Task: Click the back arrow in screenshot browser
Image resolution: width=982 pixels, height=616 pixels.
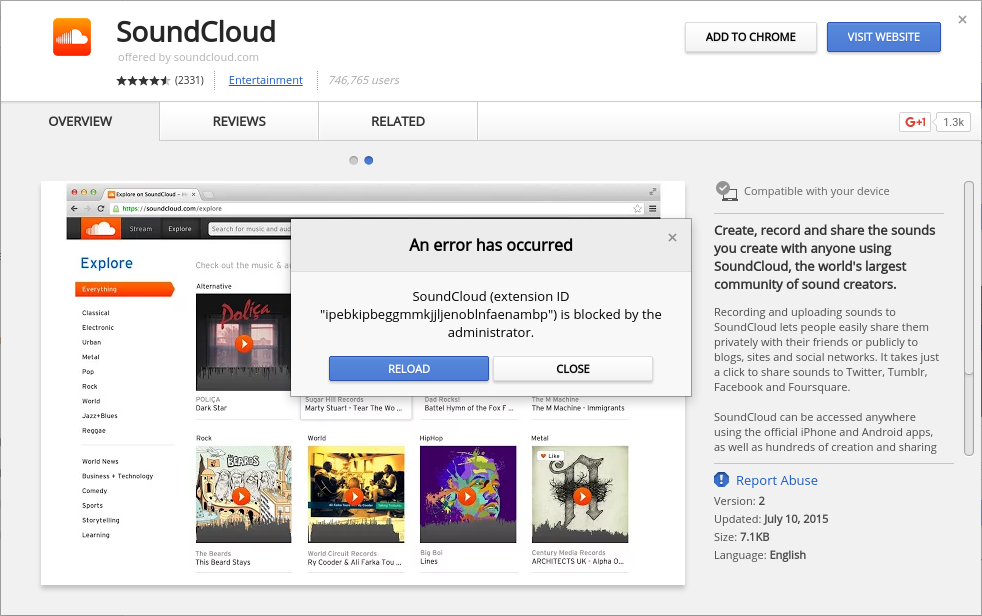Action: (x=75, y=208)
